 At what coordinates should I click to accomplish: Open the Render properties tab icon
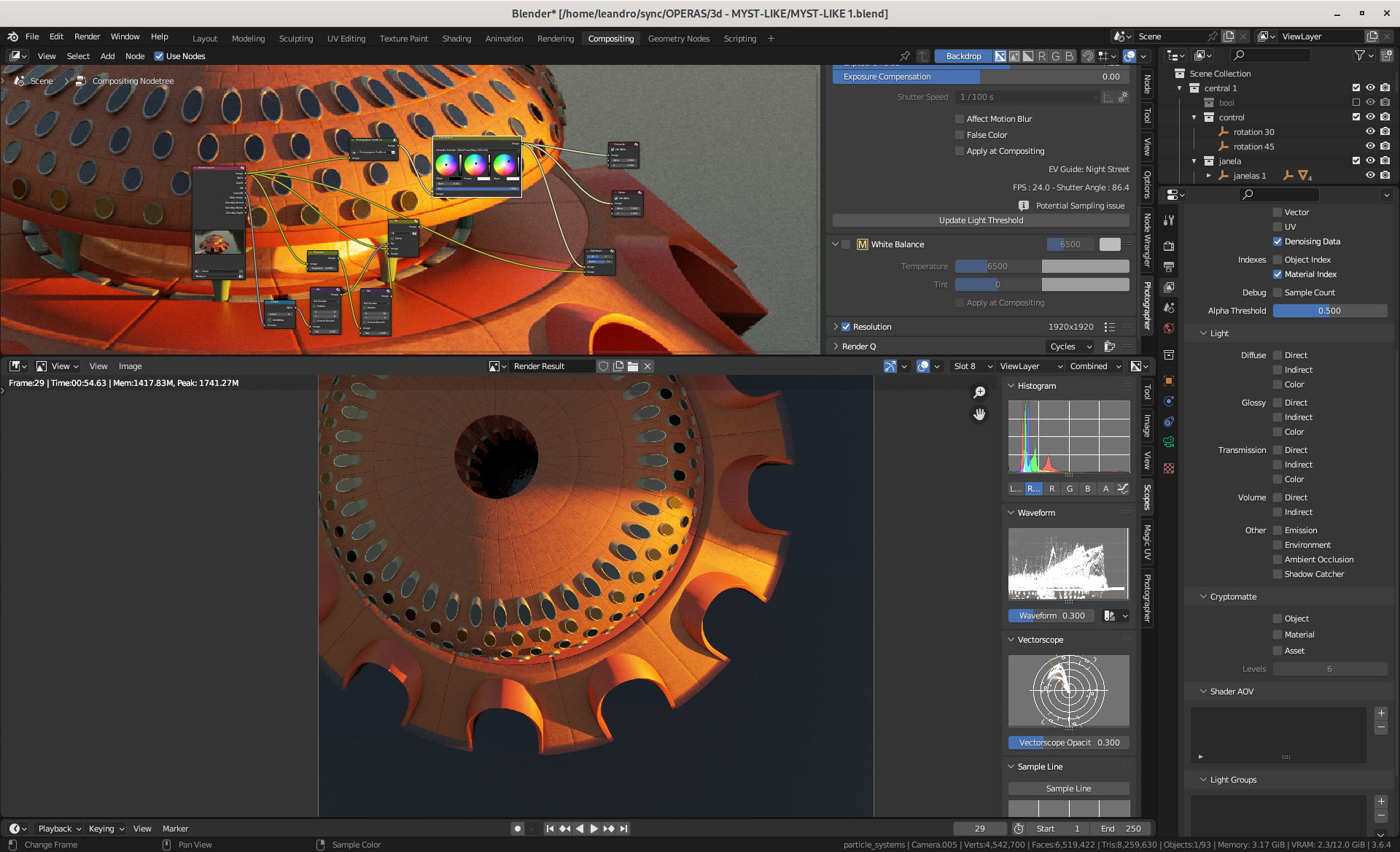pos(1169,246)
